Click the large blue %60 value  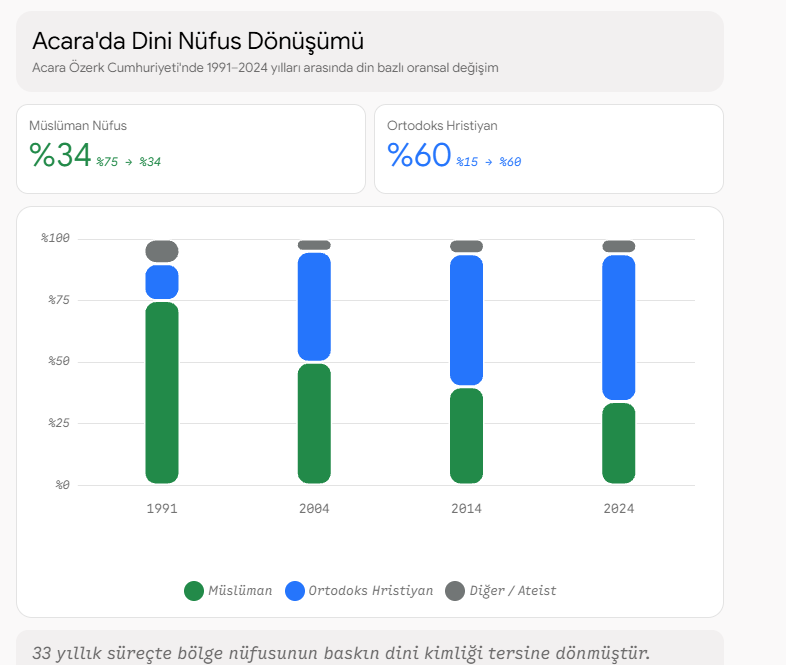pyautogui.click(x=419, y=154)
